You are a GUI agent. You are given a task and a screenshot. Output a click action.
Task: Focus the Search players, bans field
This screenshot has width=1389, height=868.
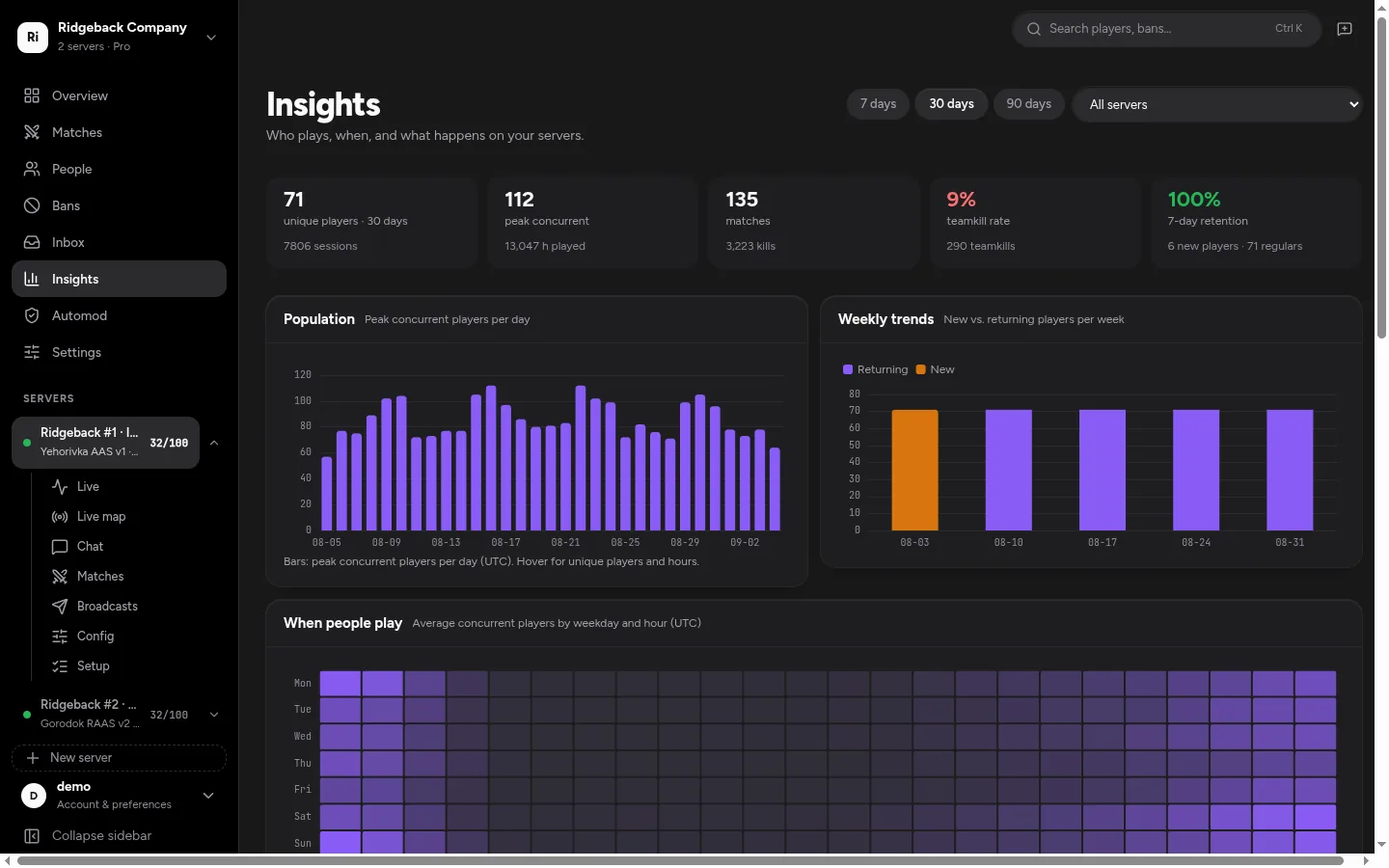[1166, 29]
